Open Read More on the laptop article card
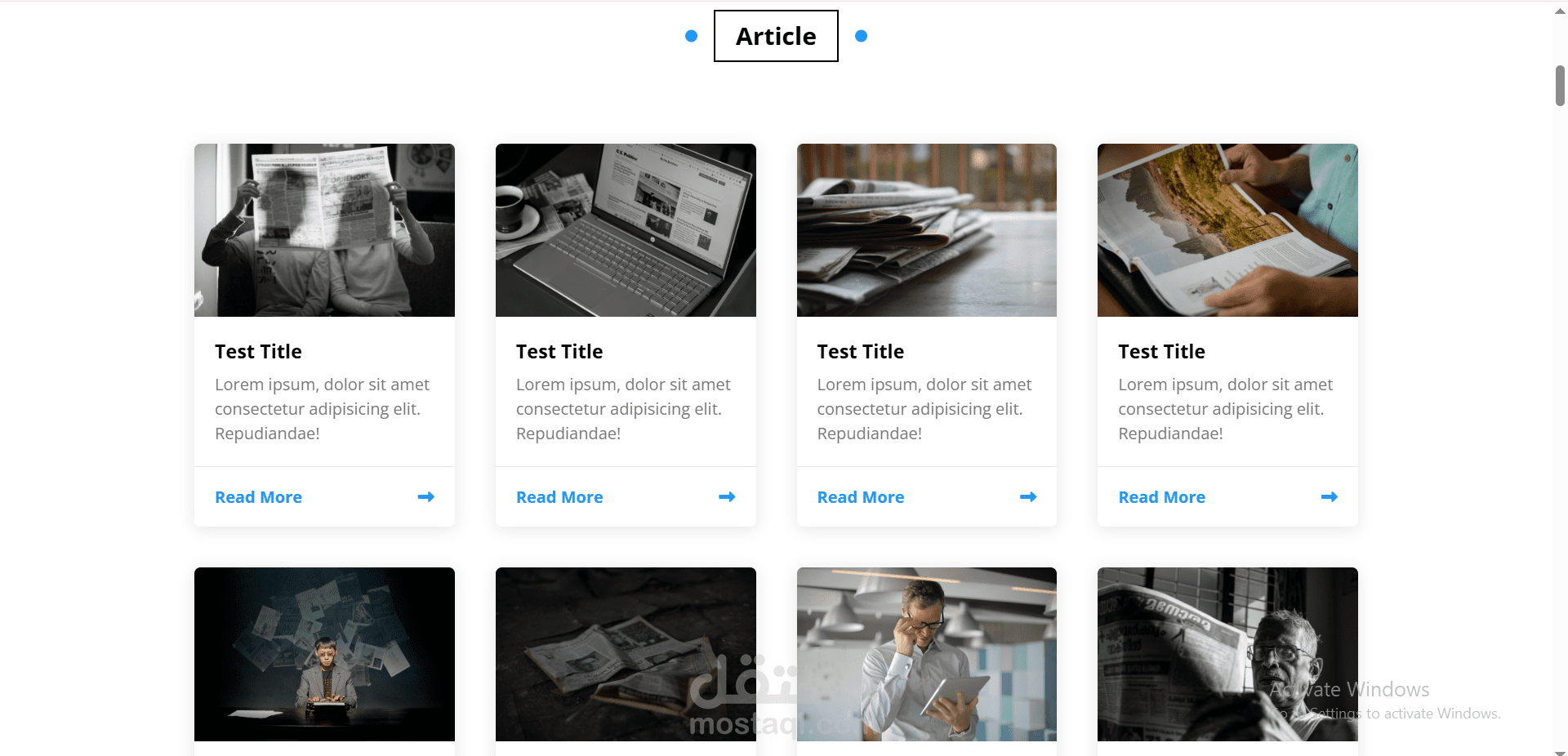 (559, 497)
